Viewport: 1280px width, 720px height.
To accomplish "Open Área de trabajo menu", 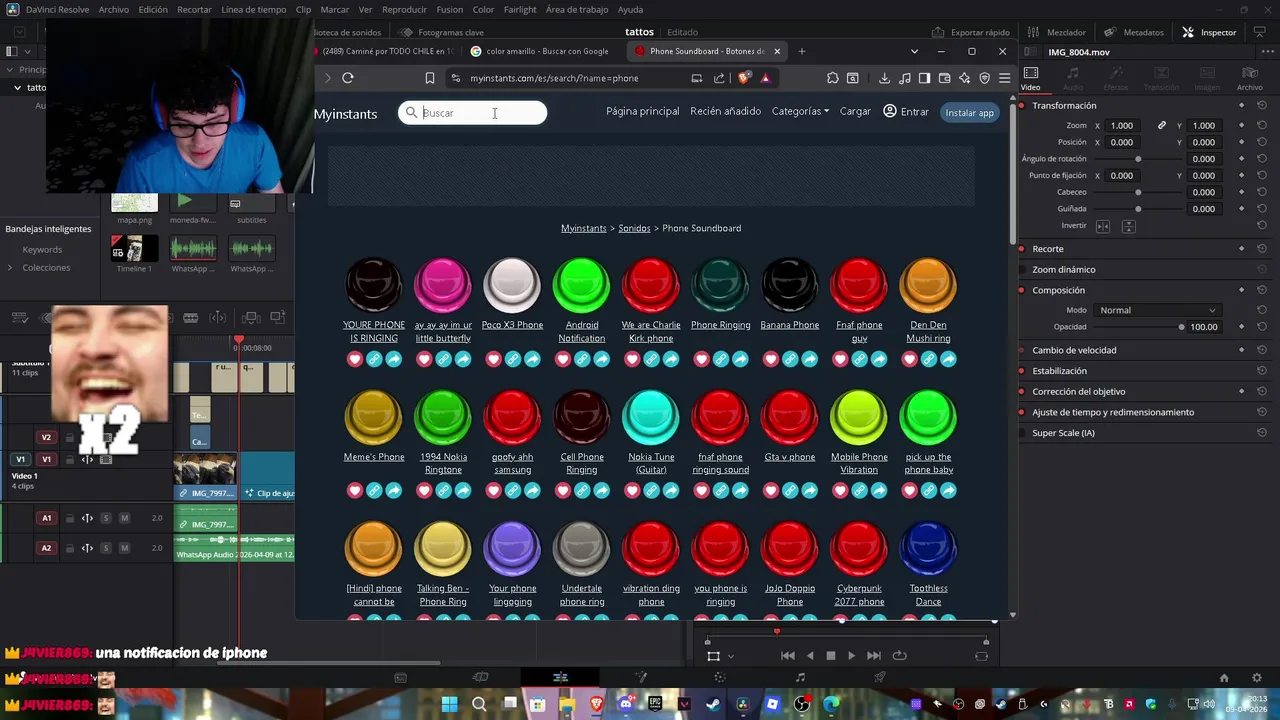I will coord(577,9).
